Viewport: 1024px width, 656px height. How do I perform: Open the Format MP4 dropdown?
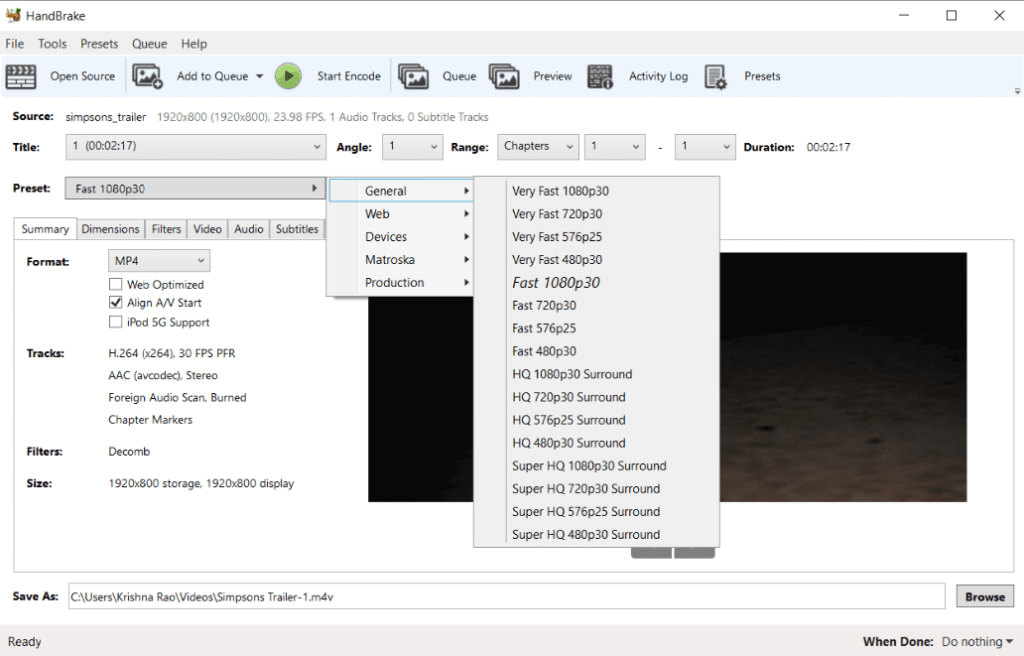[158, 261]
